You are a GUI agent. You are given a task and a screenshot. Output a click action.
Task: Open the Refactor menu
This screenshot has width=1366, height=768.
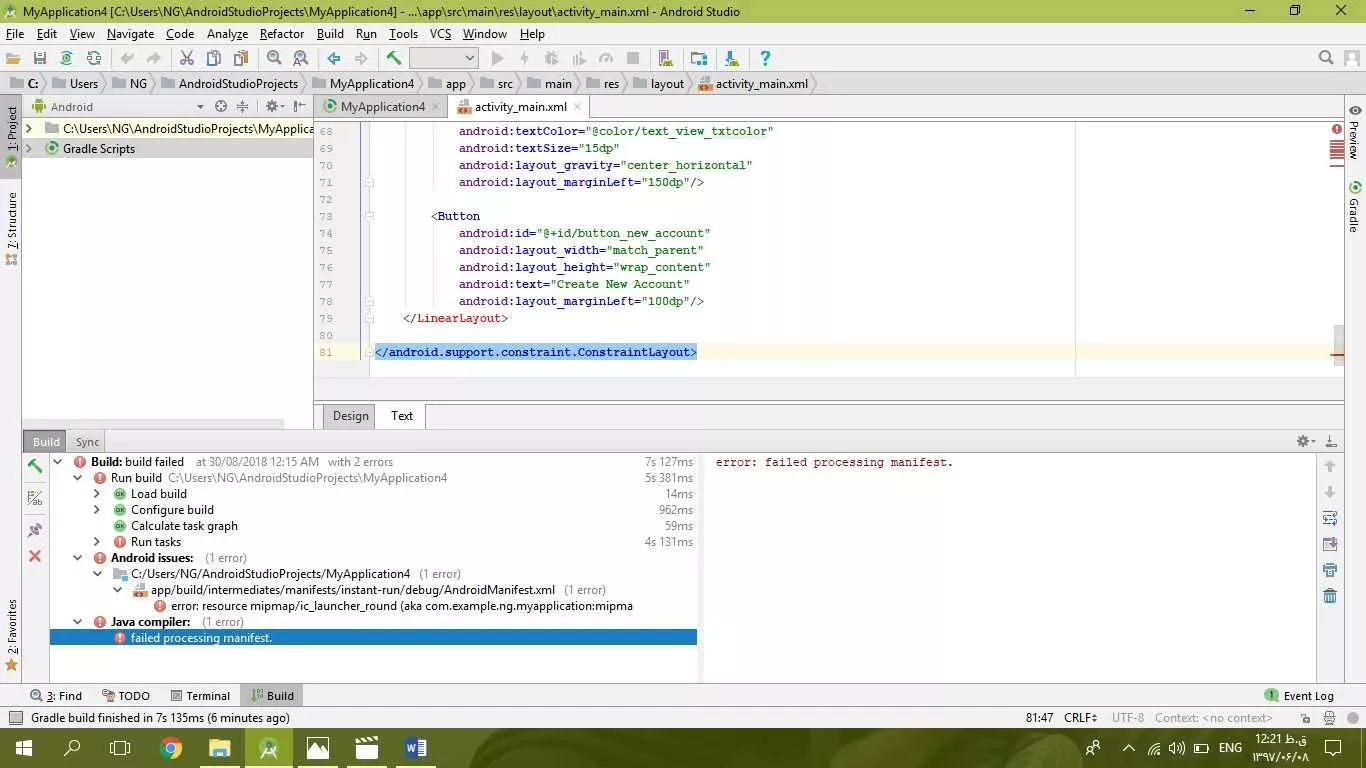[x=282, y=34]
